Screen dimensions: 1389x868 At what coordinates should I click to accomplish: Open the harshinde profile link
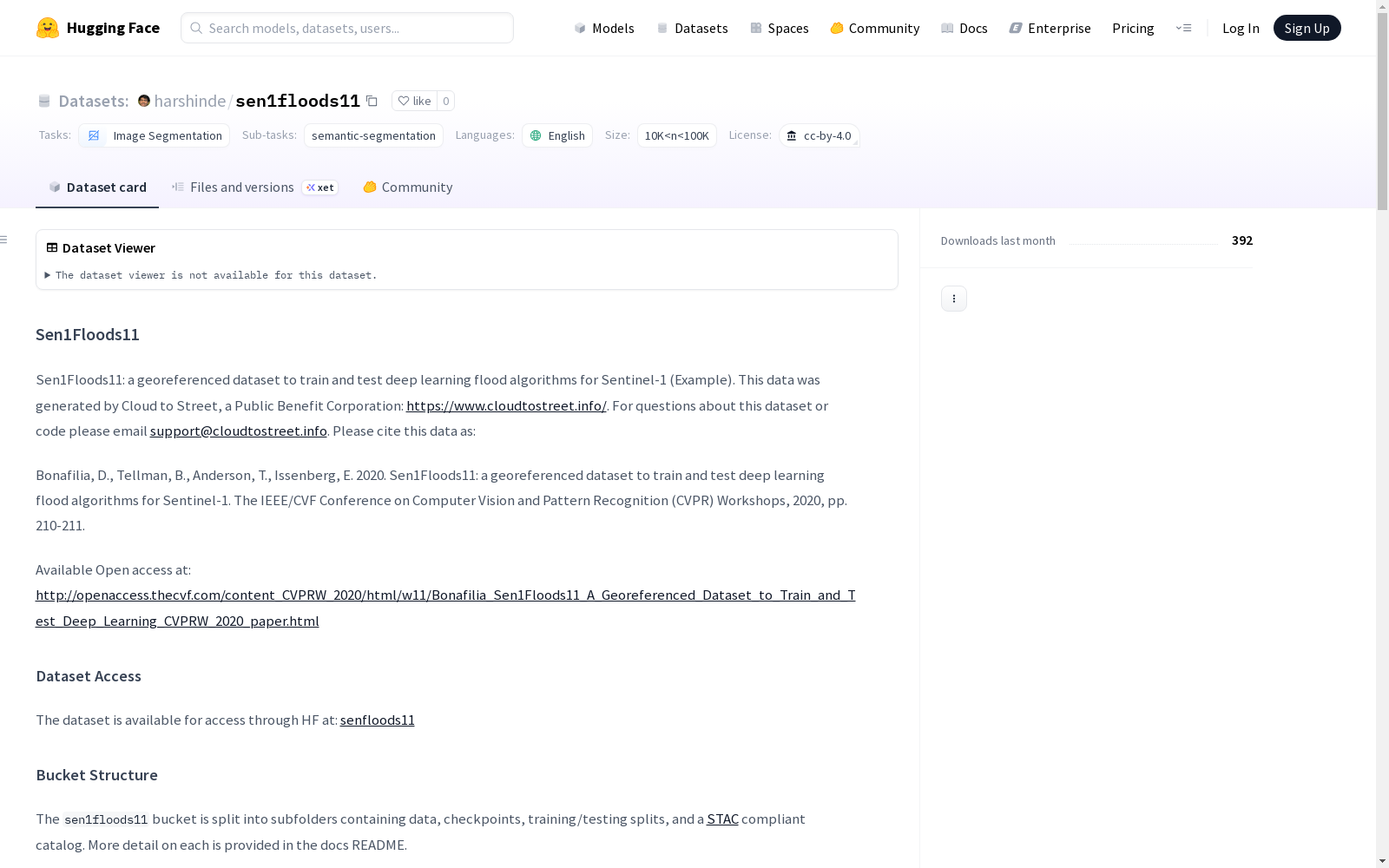(190, 101)
